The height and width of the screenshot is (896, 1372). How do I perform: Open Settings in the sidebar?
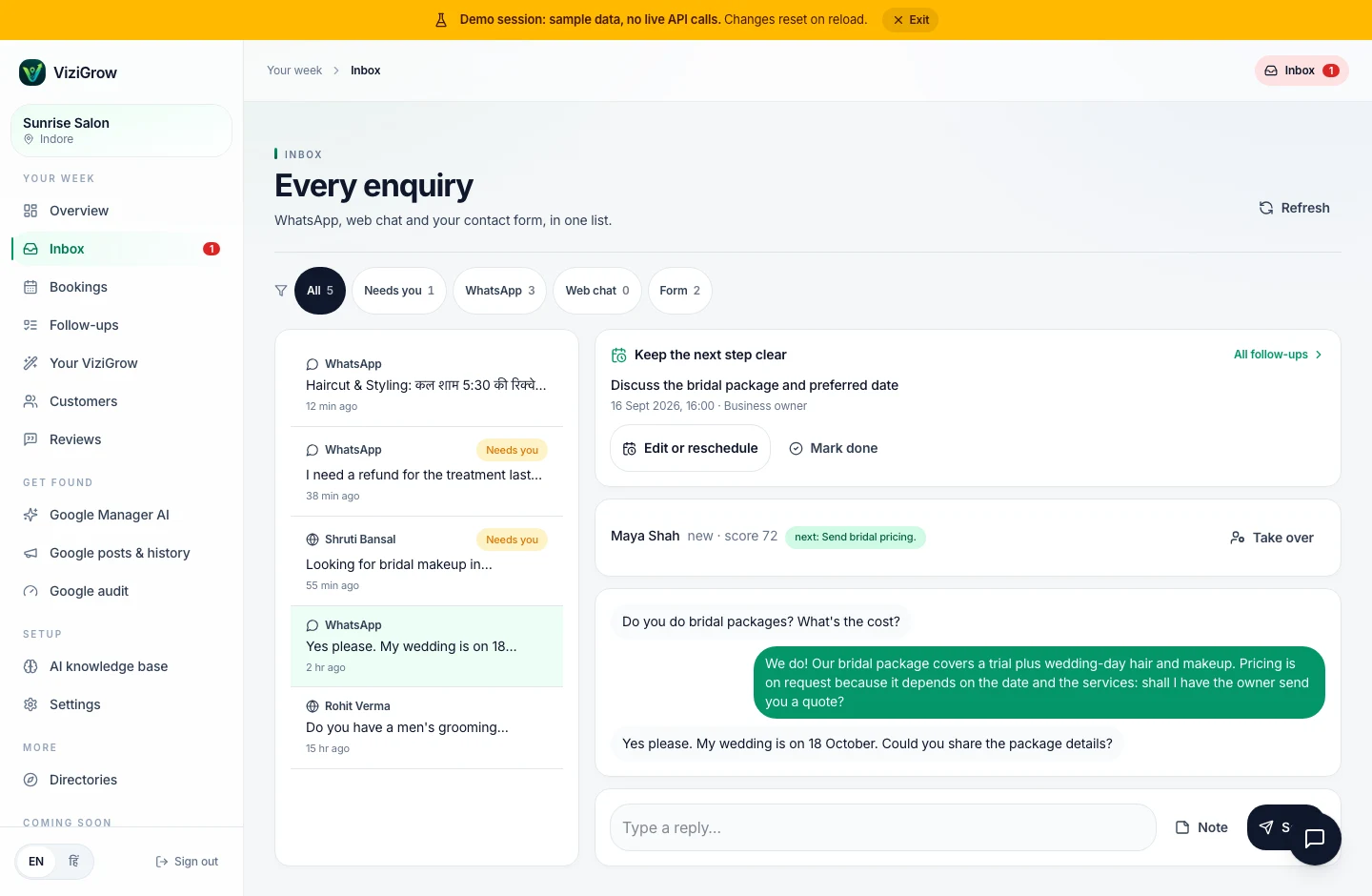click(x=121, y=704)
